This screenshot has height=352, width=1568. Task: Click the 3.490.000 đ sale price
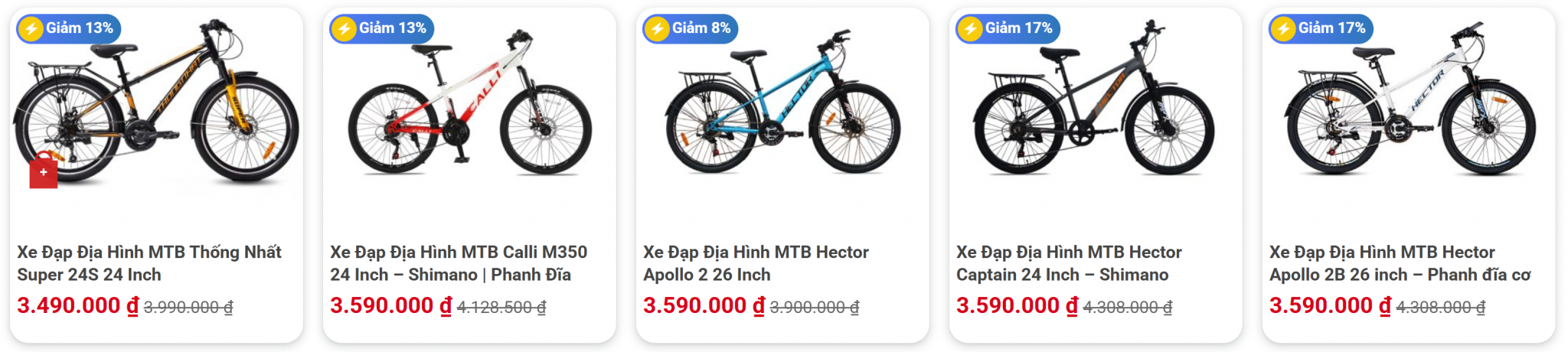pyautogui.click(x=77, y=305)
